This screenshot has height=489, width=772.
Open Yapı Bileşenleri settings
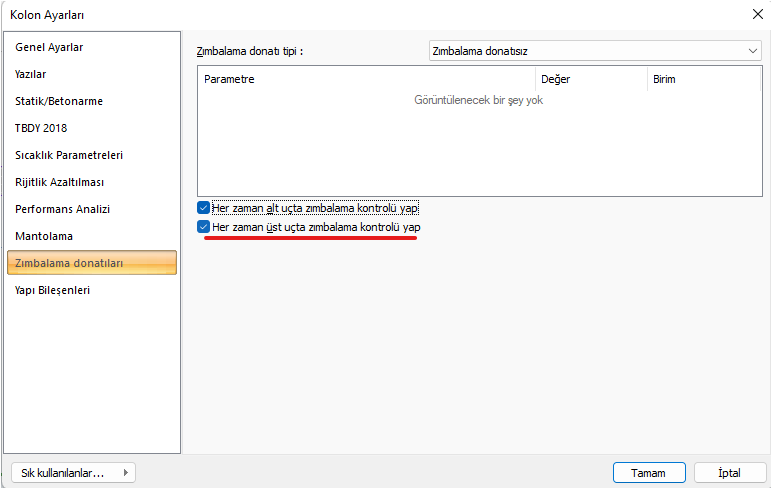click(x=52, y=290)
